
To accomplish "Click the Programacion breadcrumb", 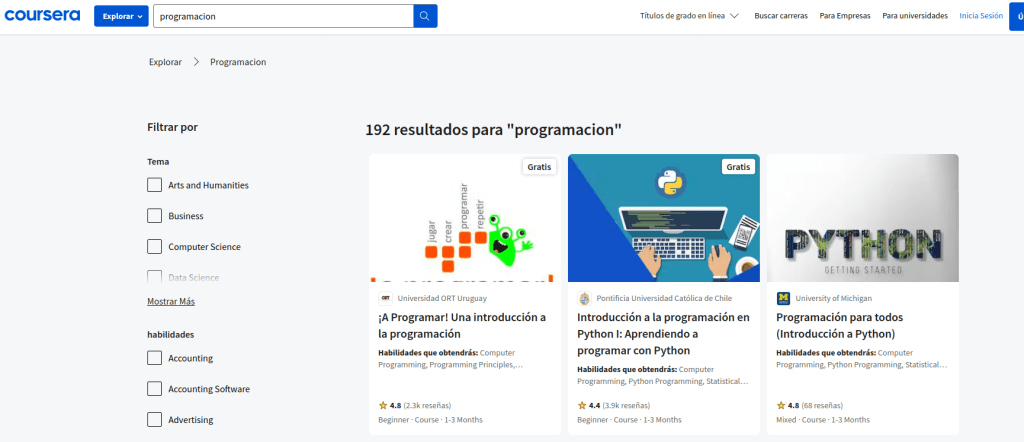I will [238, 62].
